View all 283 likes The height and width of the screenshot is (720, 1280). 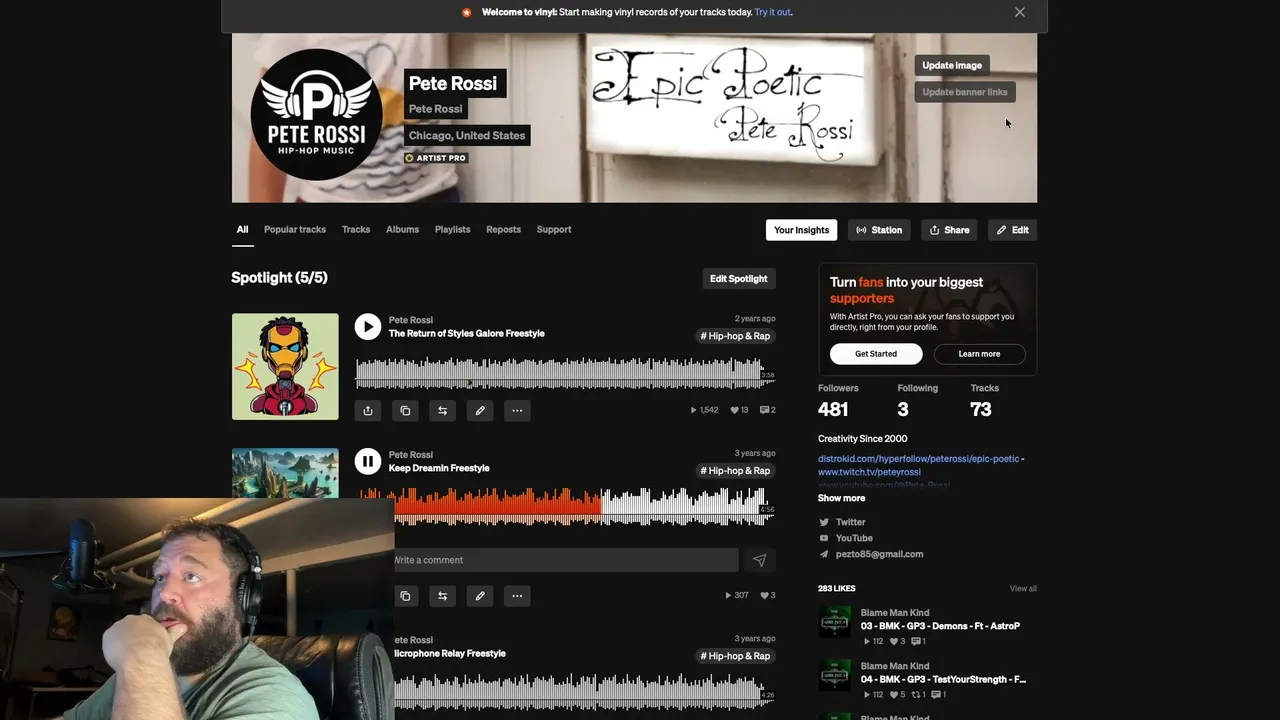(1023, 589)
